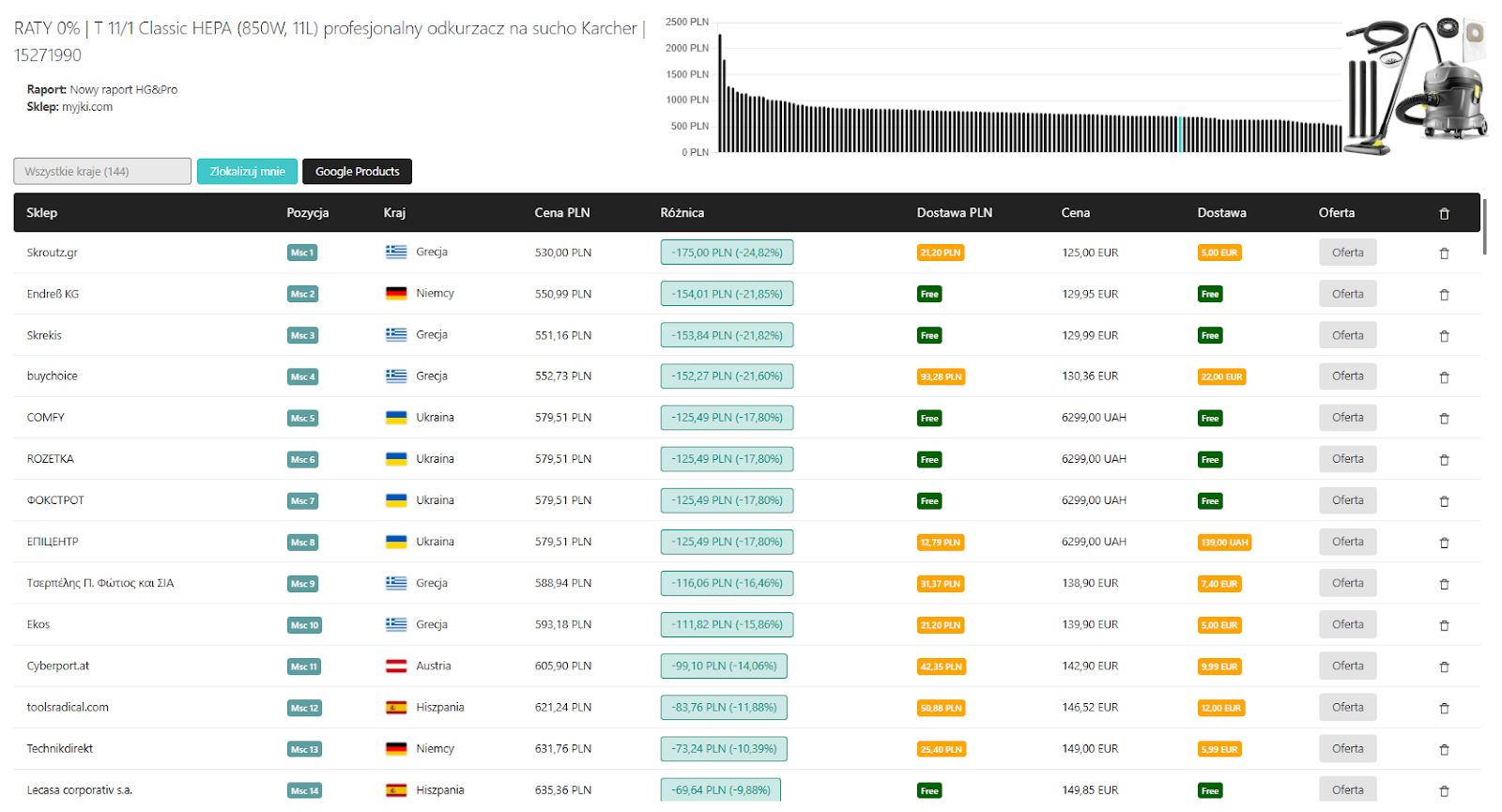Click the table's vertical scrollbar
The image size is (1502, 812).
click(1484, 225)
